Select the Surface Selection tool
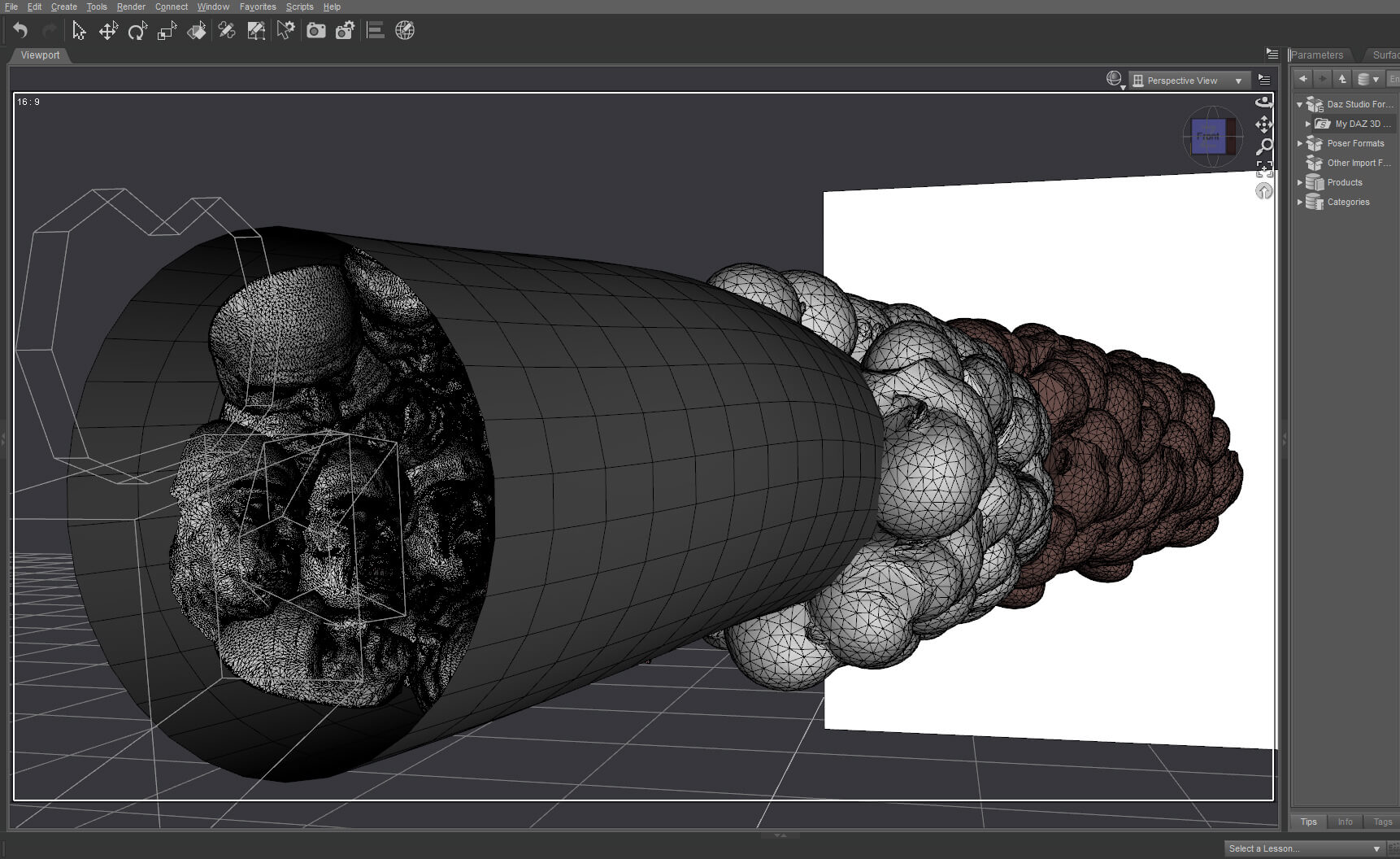 click(x=197, y=31)
